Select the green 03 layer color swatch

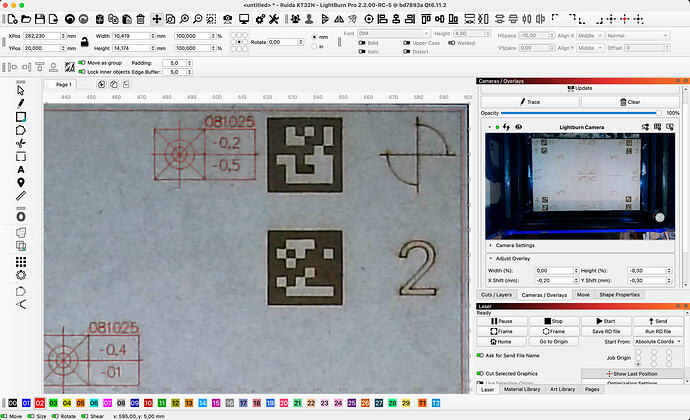53,403
